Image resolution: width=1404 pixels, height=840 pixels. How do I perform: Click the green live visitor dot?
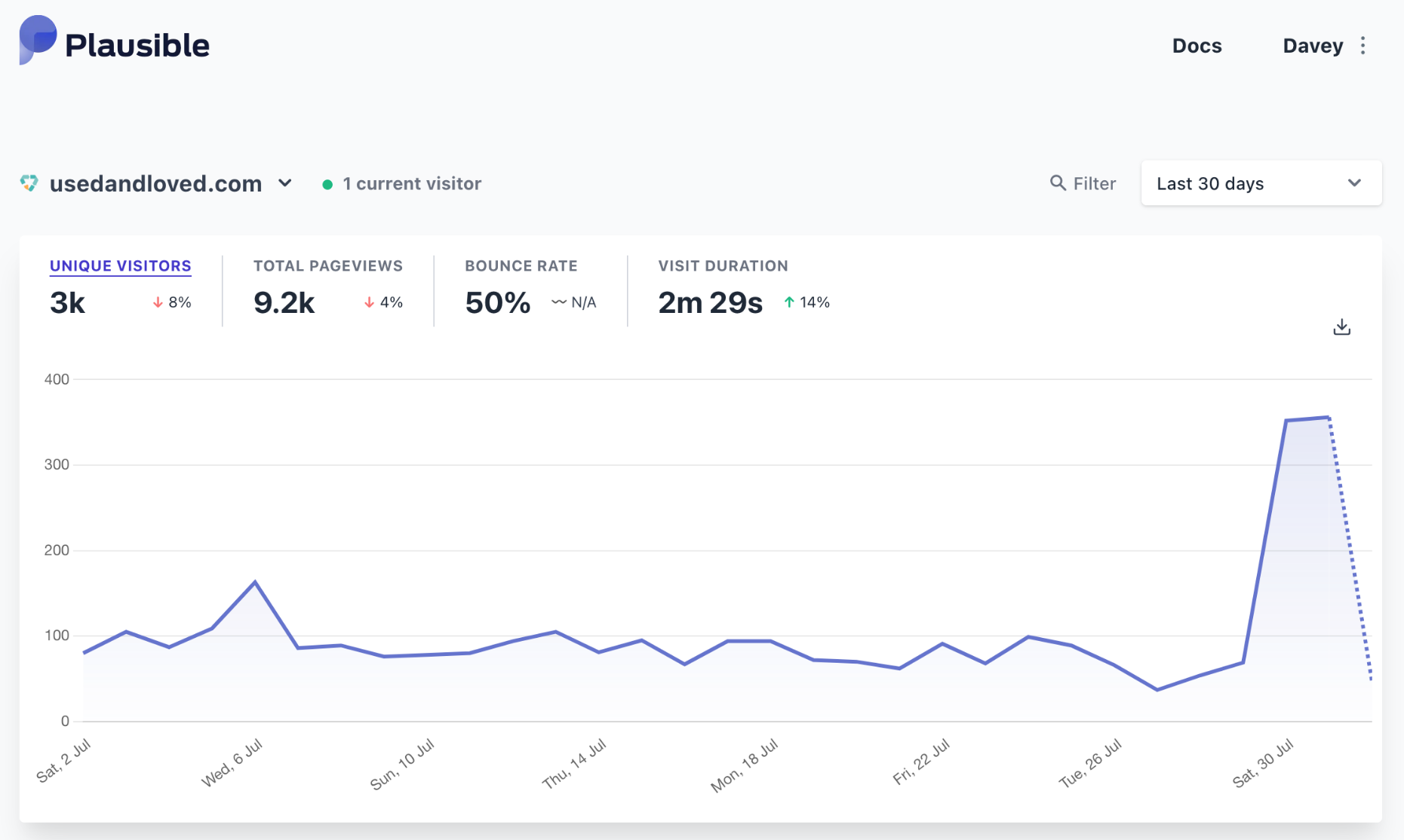pos(327,185)
